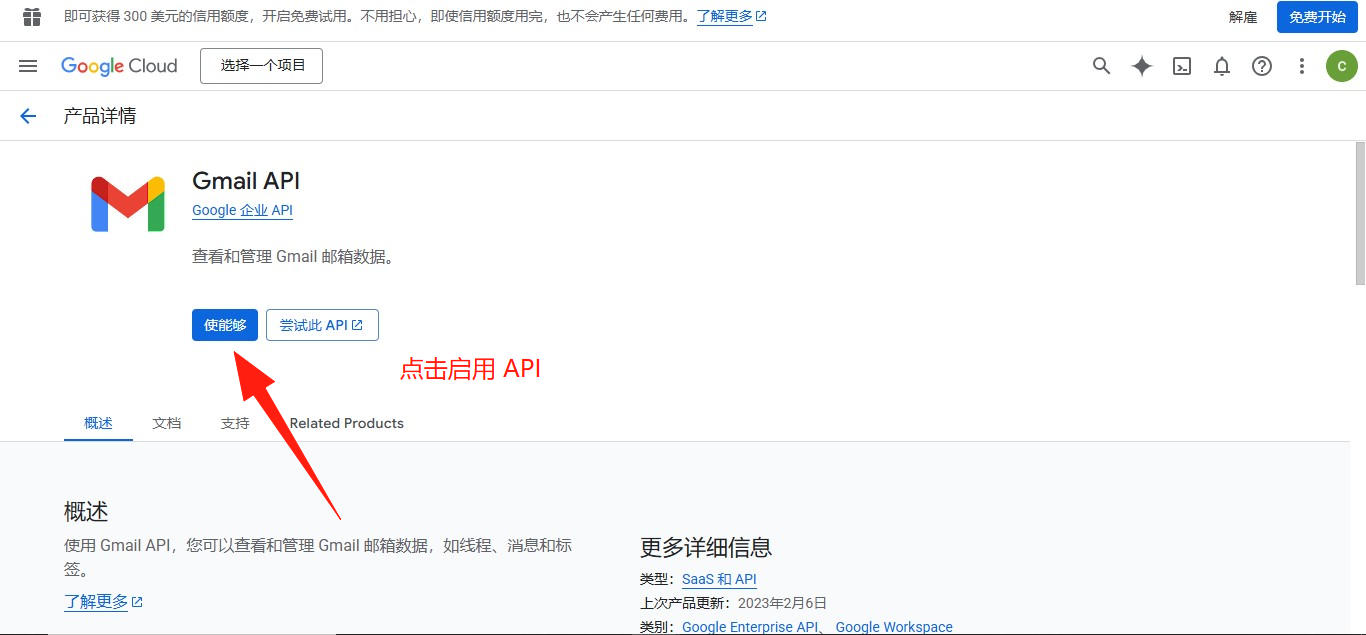Open the three-dot more options icon
Viewport: 1366px width, 635px height.
[x=1301, y=66]
